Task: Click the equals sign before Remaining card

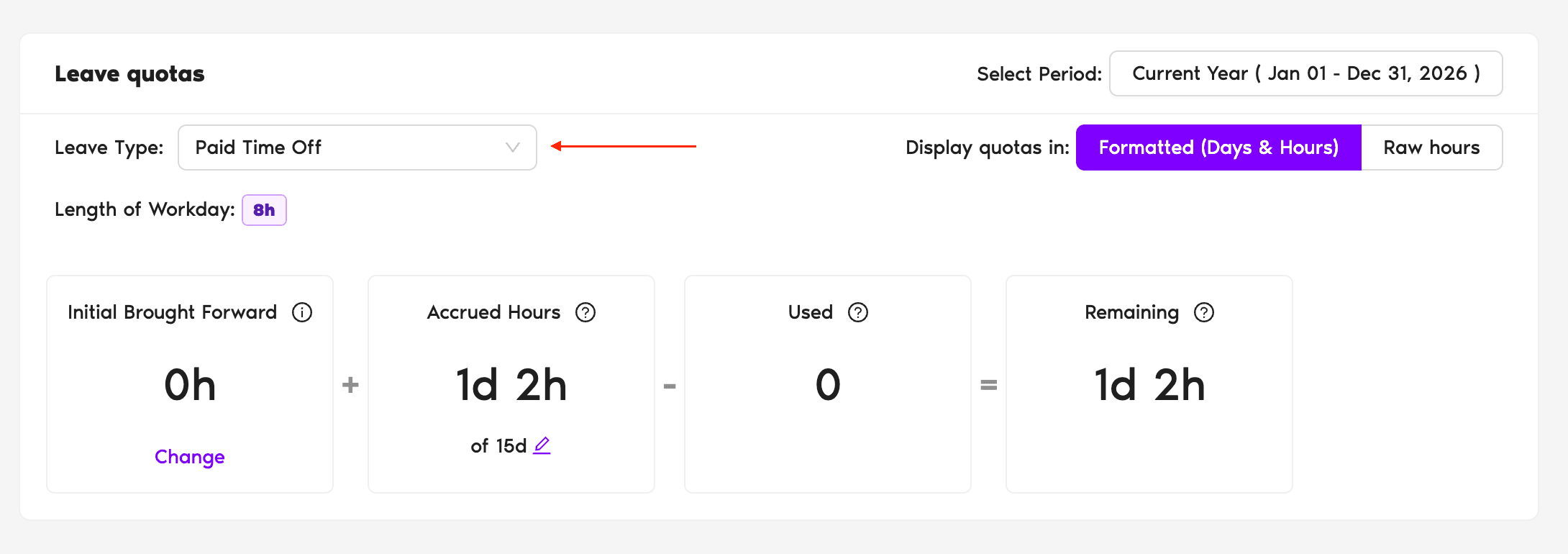Action: pyautogui.click(x=989, y=385)
